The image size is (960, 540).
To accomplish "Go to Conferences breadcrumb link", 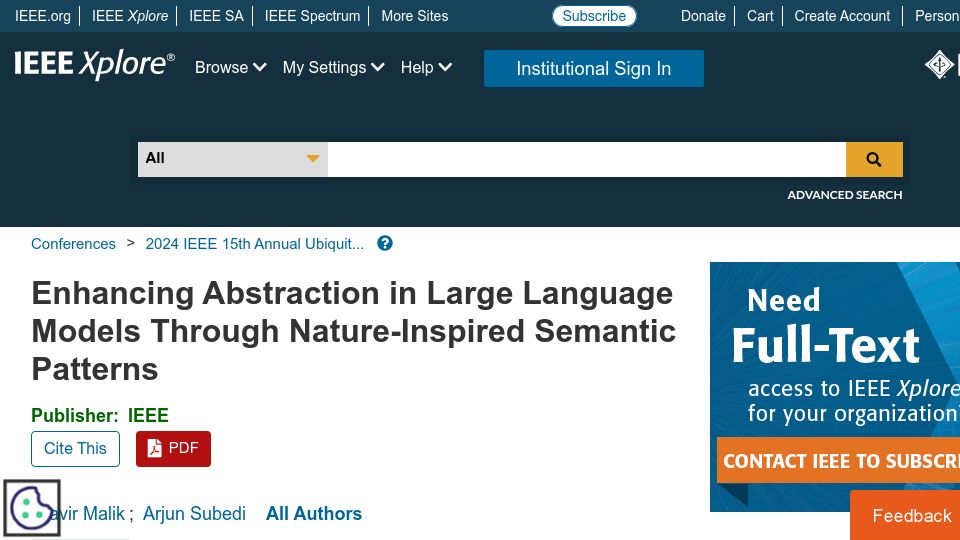I will [73, 244].
